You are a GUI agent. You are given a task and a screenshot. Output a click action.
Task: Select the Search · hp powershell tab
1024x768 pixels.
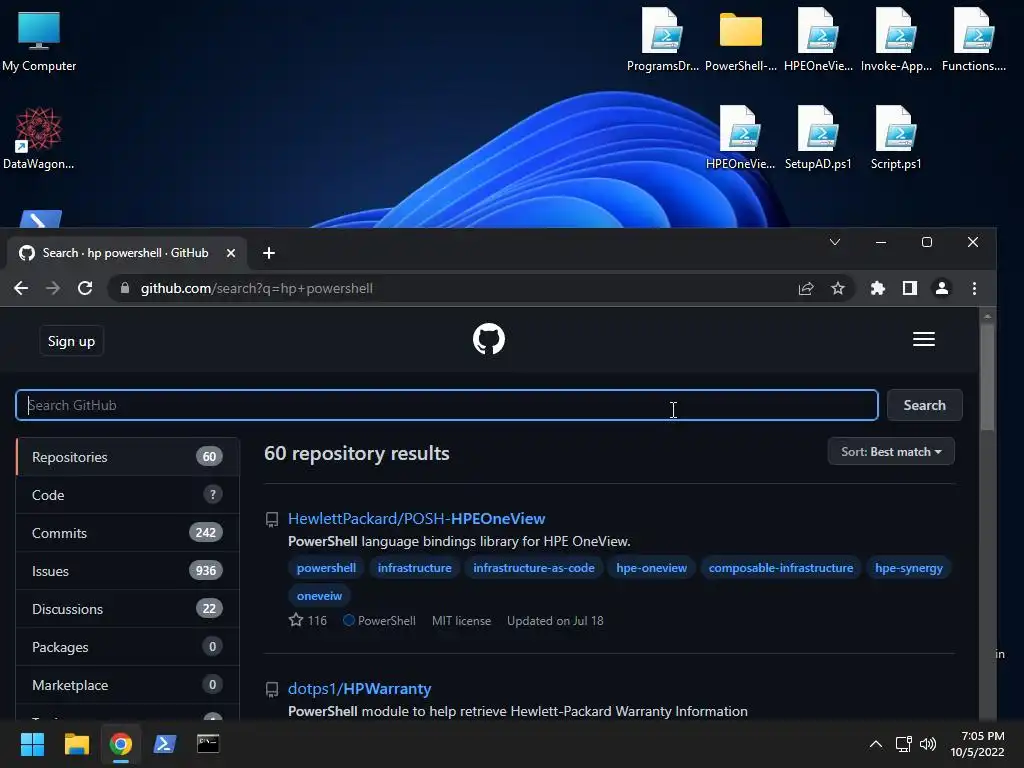pyautogui.click(x=125, y=253)
